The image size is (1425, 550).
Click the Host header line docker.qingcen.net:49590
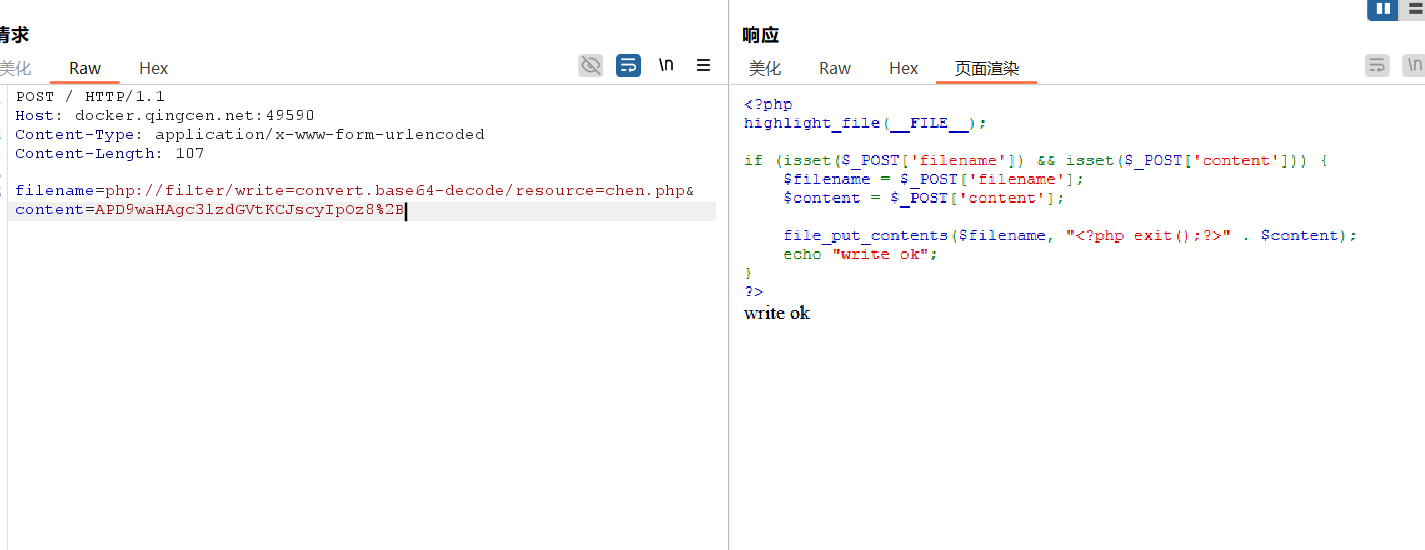tap(165, 116)
